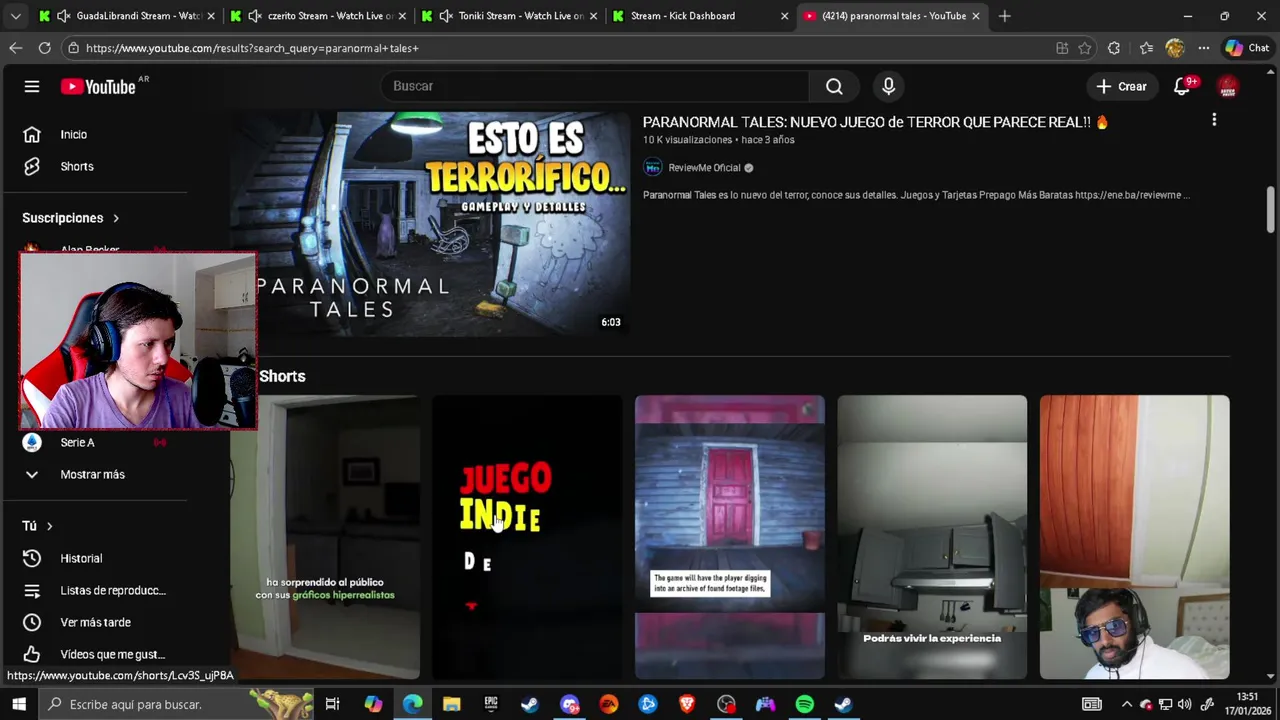1280x720 pixels.
Task: Open the short about gráficos hiperrealistas
Action: (325, 537)
